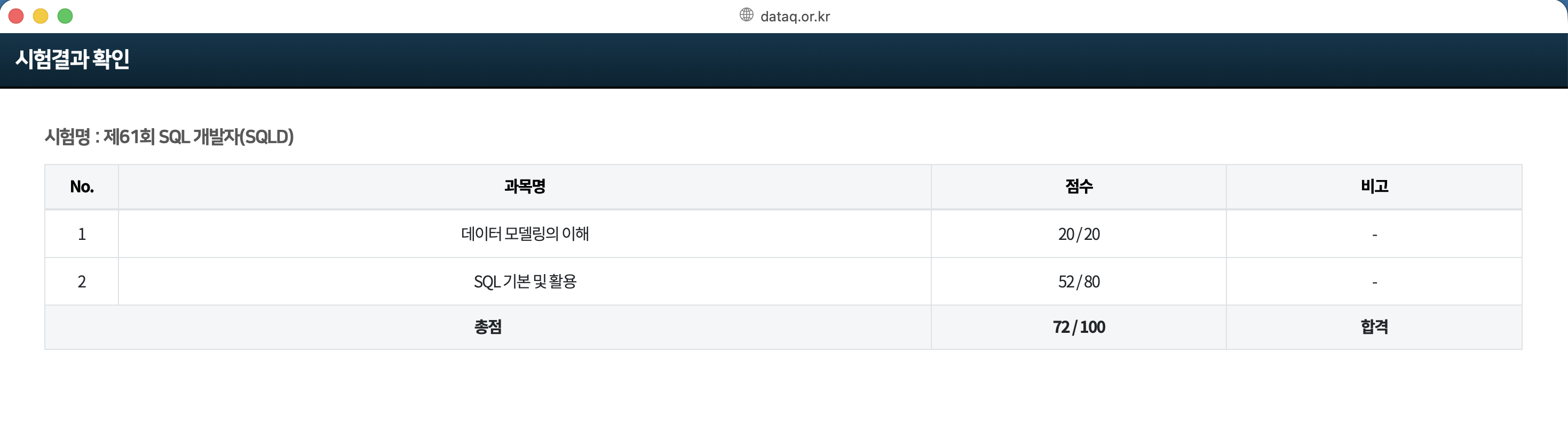Click the 과목명 column header
The width and height of the screenshot is (1568, 421).
(x=525, y=186)
